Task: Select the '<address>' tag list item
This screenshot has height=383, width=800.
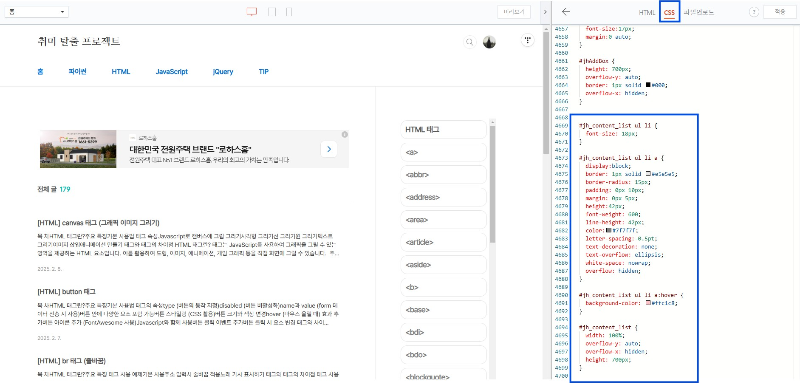Action: 443,197
